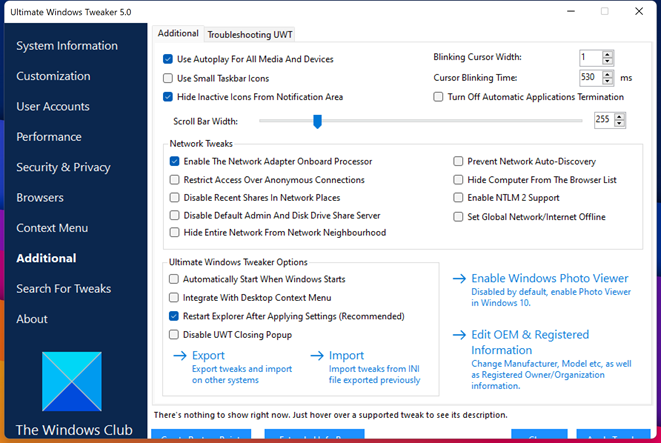Close the Ultimate Windows Tweaker window
This screenshot has width=661, height=443.
click(x=639, y=11)
